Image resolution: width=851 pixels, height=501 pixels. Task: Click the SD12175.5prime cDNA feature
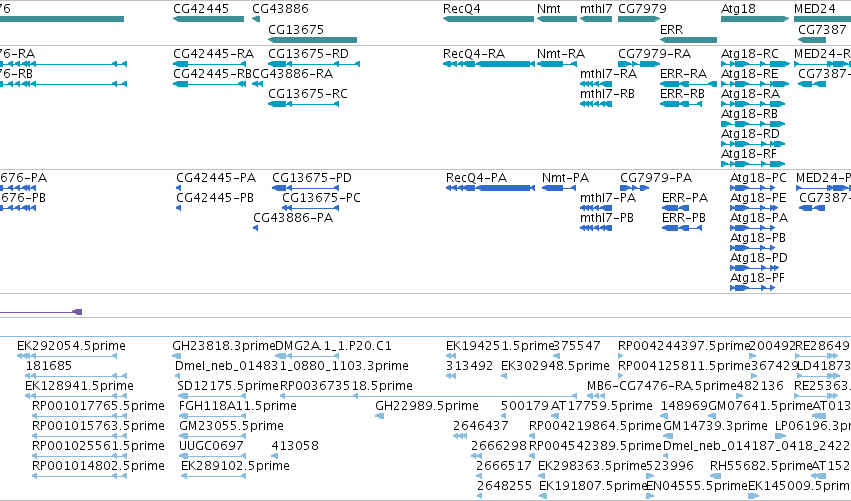point(212,396)
